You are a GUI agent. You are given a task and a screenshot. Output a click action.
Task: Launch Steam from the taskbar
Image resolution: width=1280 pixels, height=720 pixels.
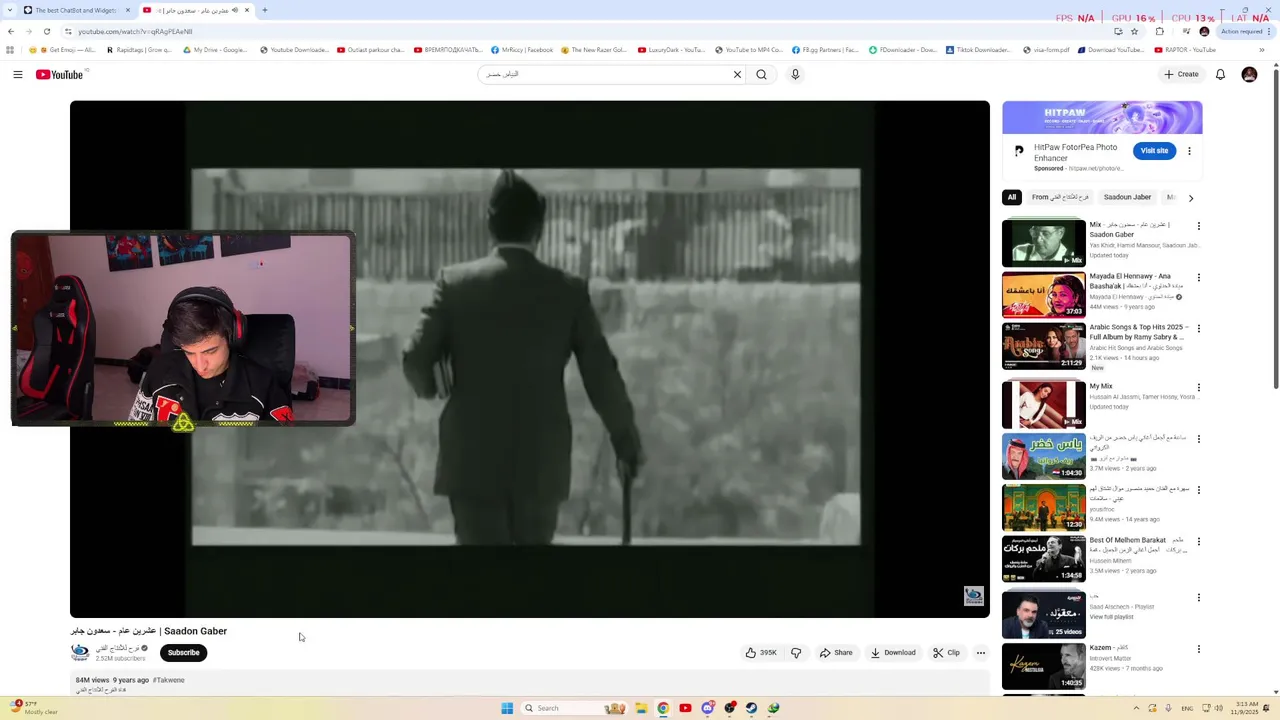(x=751, y=708)
